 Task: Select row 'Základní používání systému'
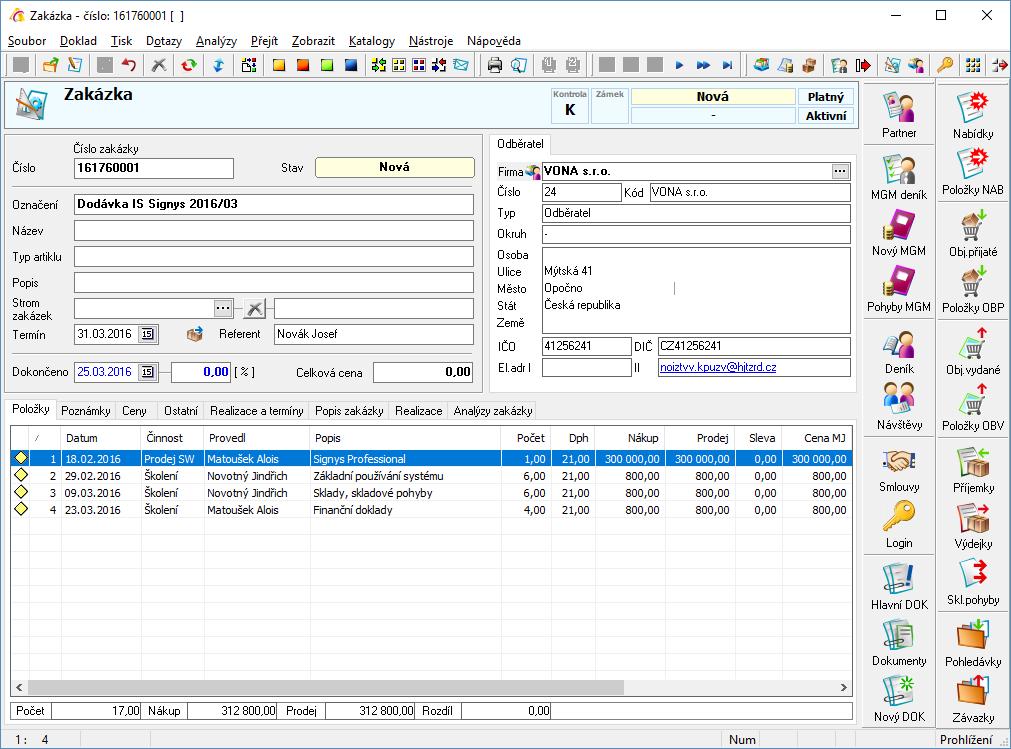(431, 476)
